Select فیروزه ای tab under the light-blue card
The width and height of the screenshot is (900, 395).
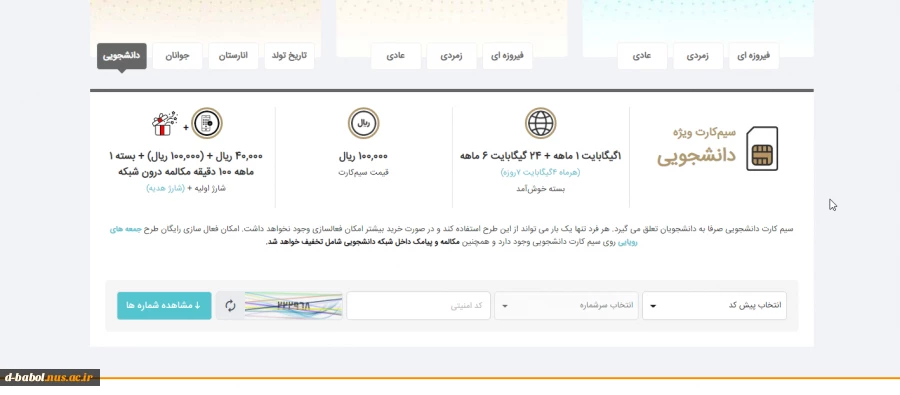point(754,56)
